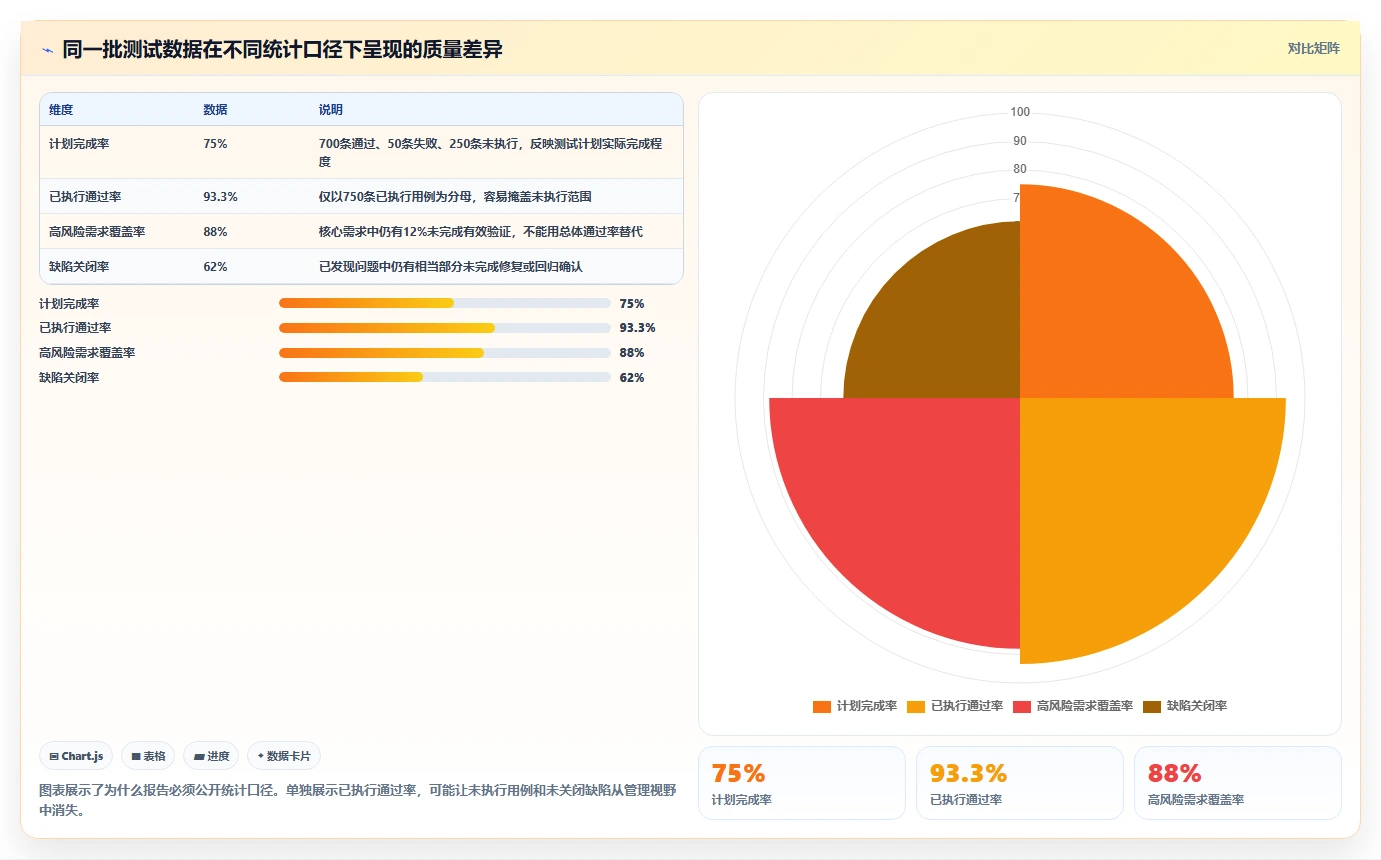Click the 缺陷关闭率 label left of its progress bar

[x=69, y=378]
